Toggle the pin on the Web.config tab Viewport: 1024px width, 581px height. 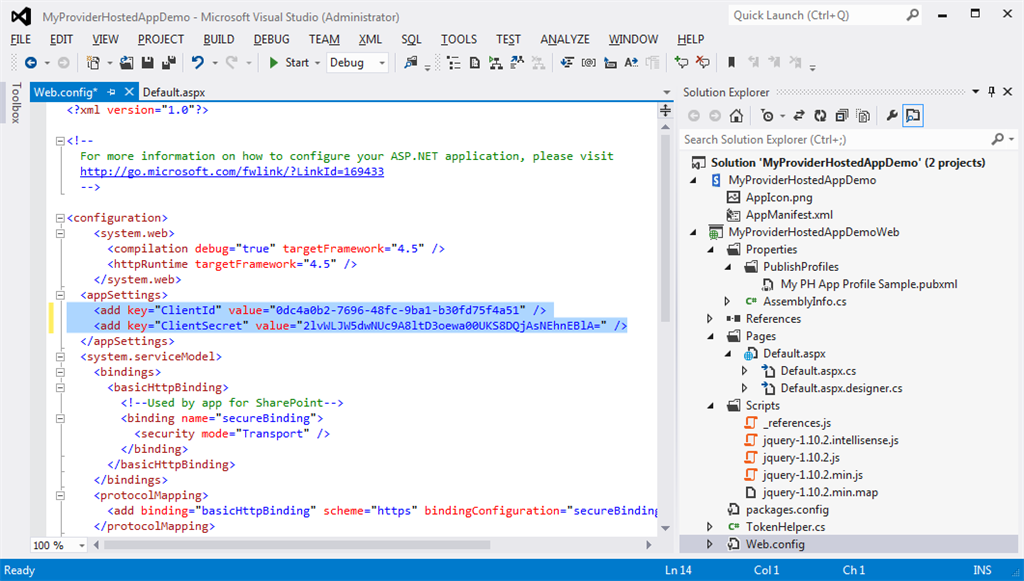pos(109,90)
